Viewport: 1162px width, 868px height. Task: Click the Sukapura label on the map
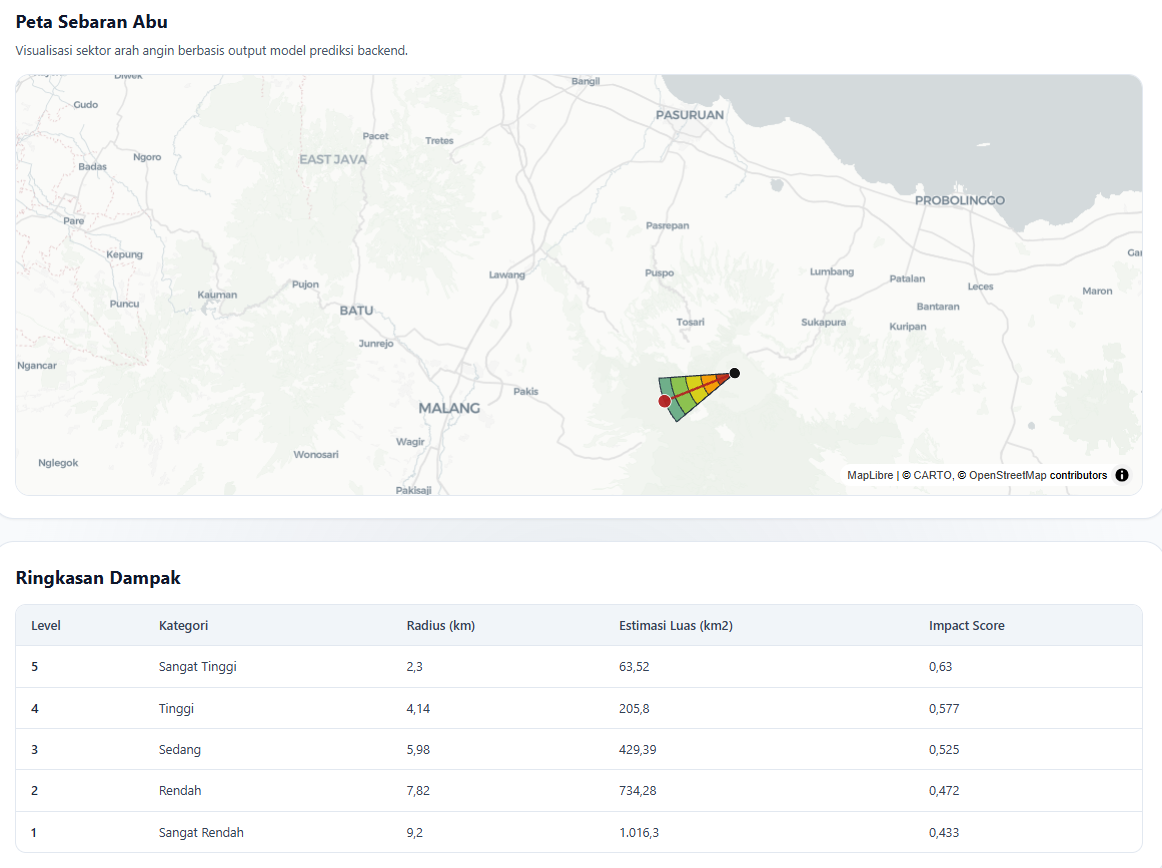[823, 322]
